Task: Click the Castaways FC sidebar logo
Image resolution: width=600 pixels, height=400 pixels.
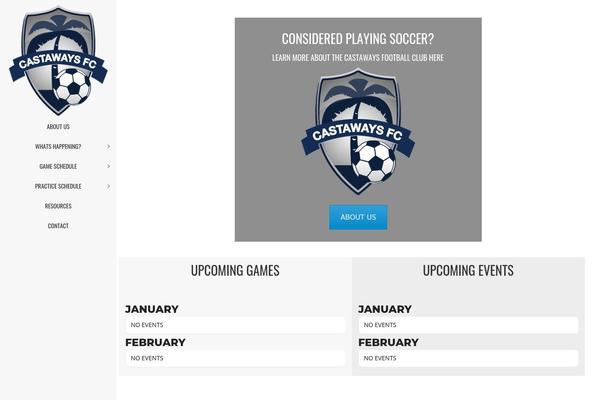Action: coord(58,62)
